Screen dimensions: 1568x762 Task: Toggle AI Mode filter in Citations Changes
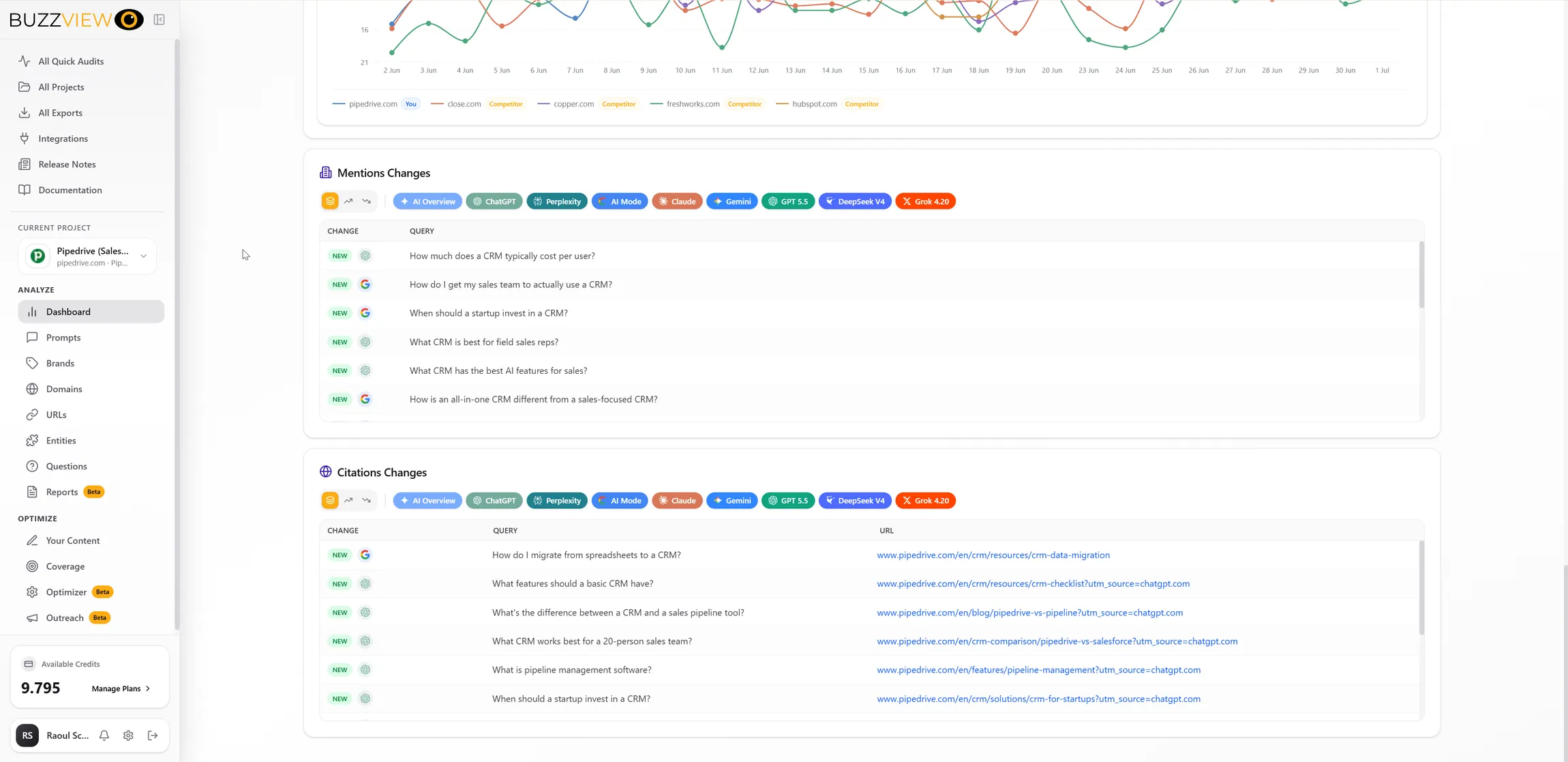pyautogui.click(x=620, y=501)
